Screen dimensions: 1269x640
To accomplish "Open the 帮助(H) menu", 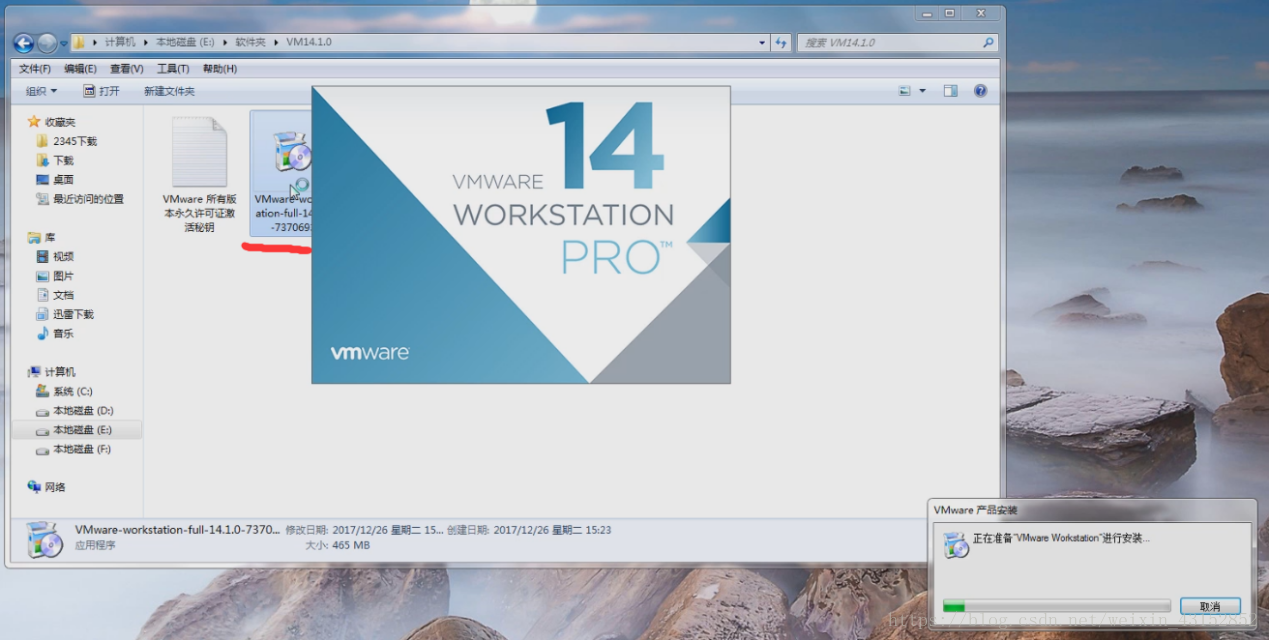I will (220, 69).
